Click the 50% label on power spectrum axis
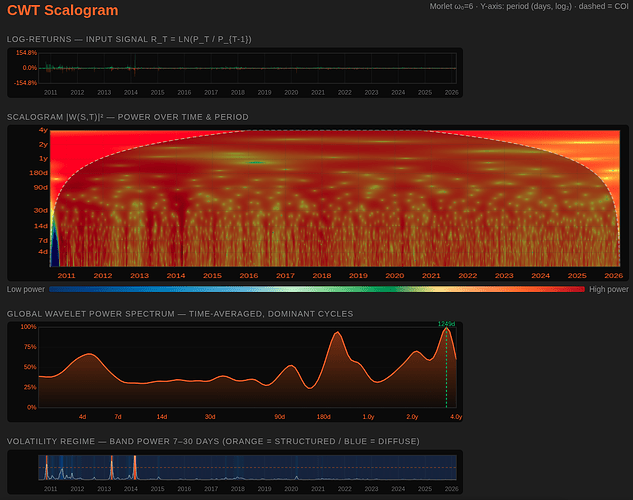Image resolution: width=633 pixels, height=500 pixels. click(30, 367)
